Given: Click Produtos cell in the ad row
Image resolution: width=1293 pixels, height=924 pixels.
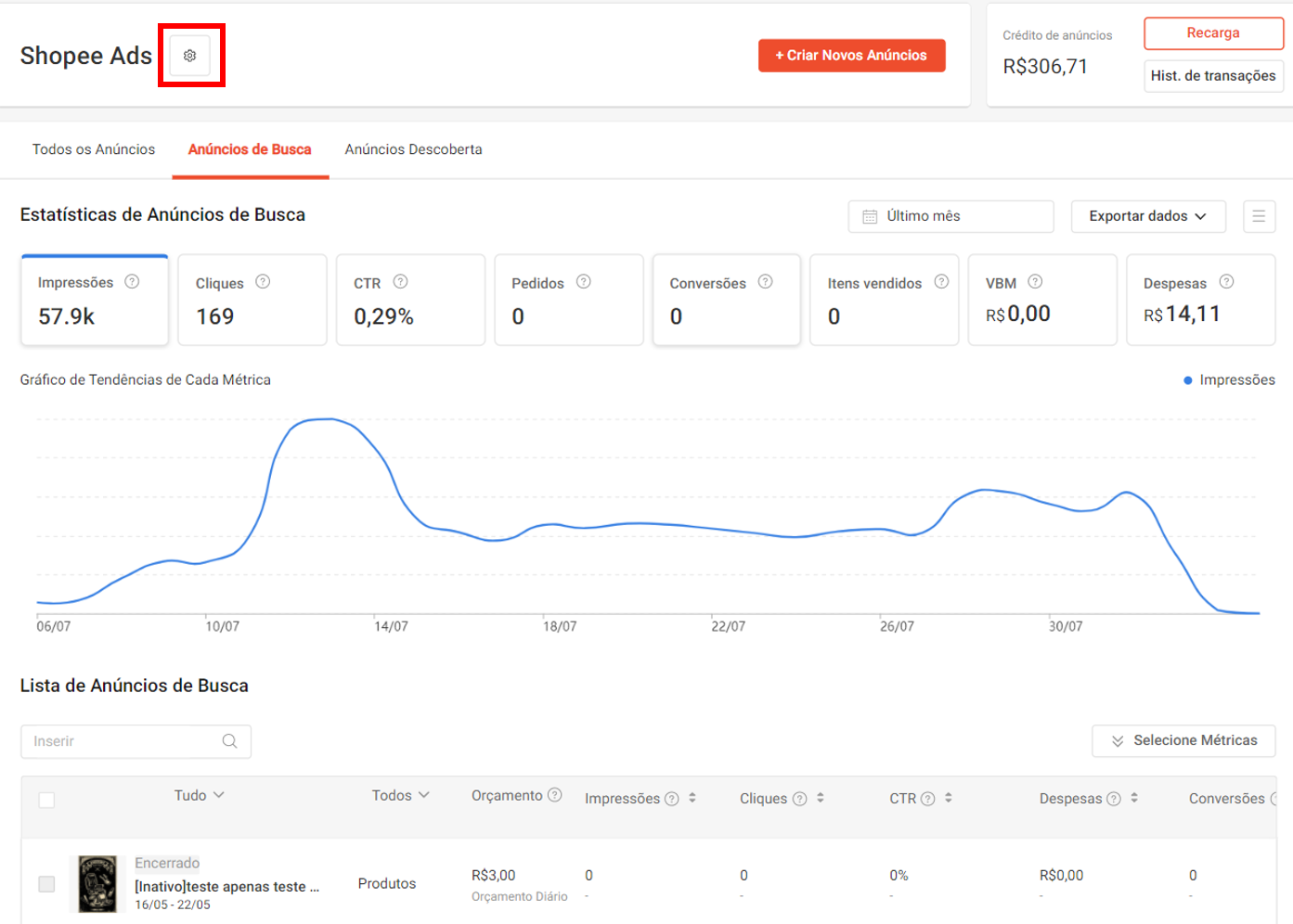Looking at the screenshot, I should [387, 883].
